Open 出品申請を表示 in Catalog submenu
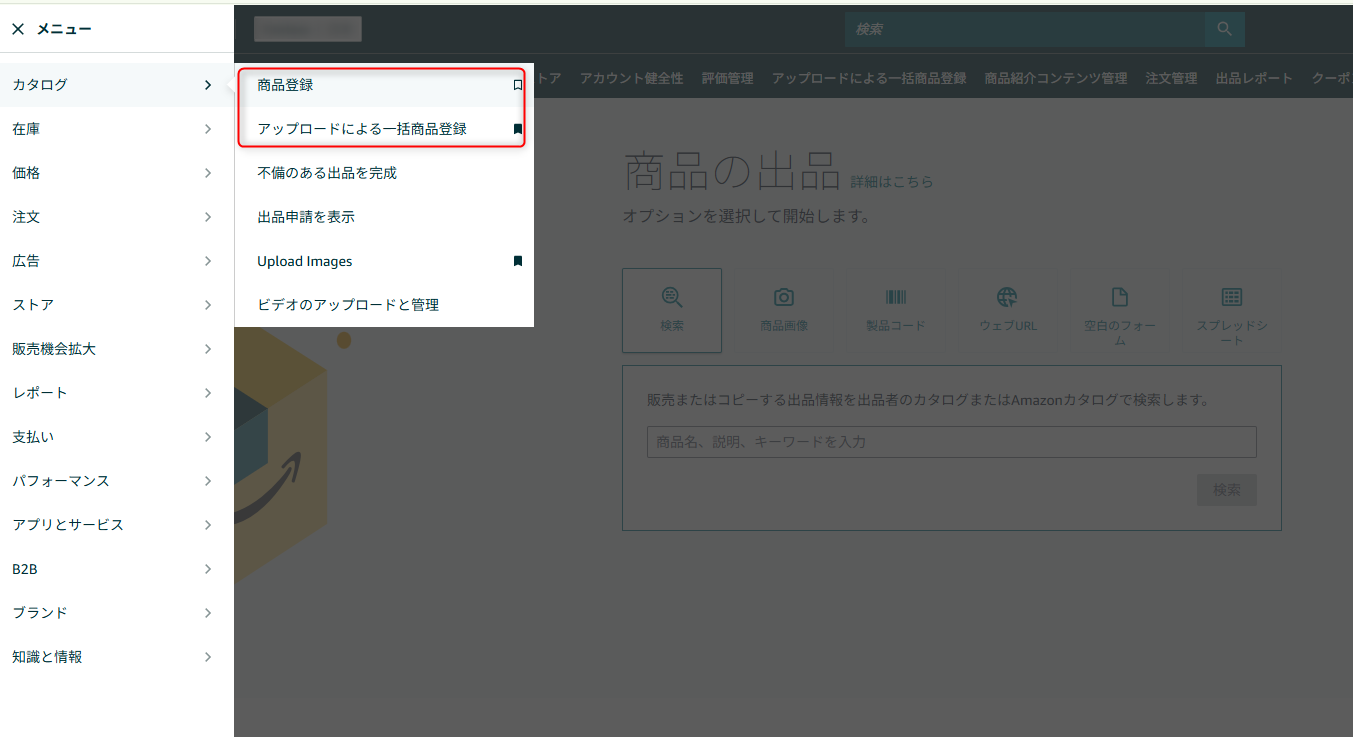Screen dimensions: 1353x737 pyautogui.click(x=306, y=217)
